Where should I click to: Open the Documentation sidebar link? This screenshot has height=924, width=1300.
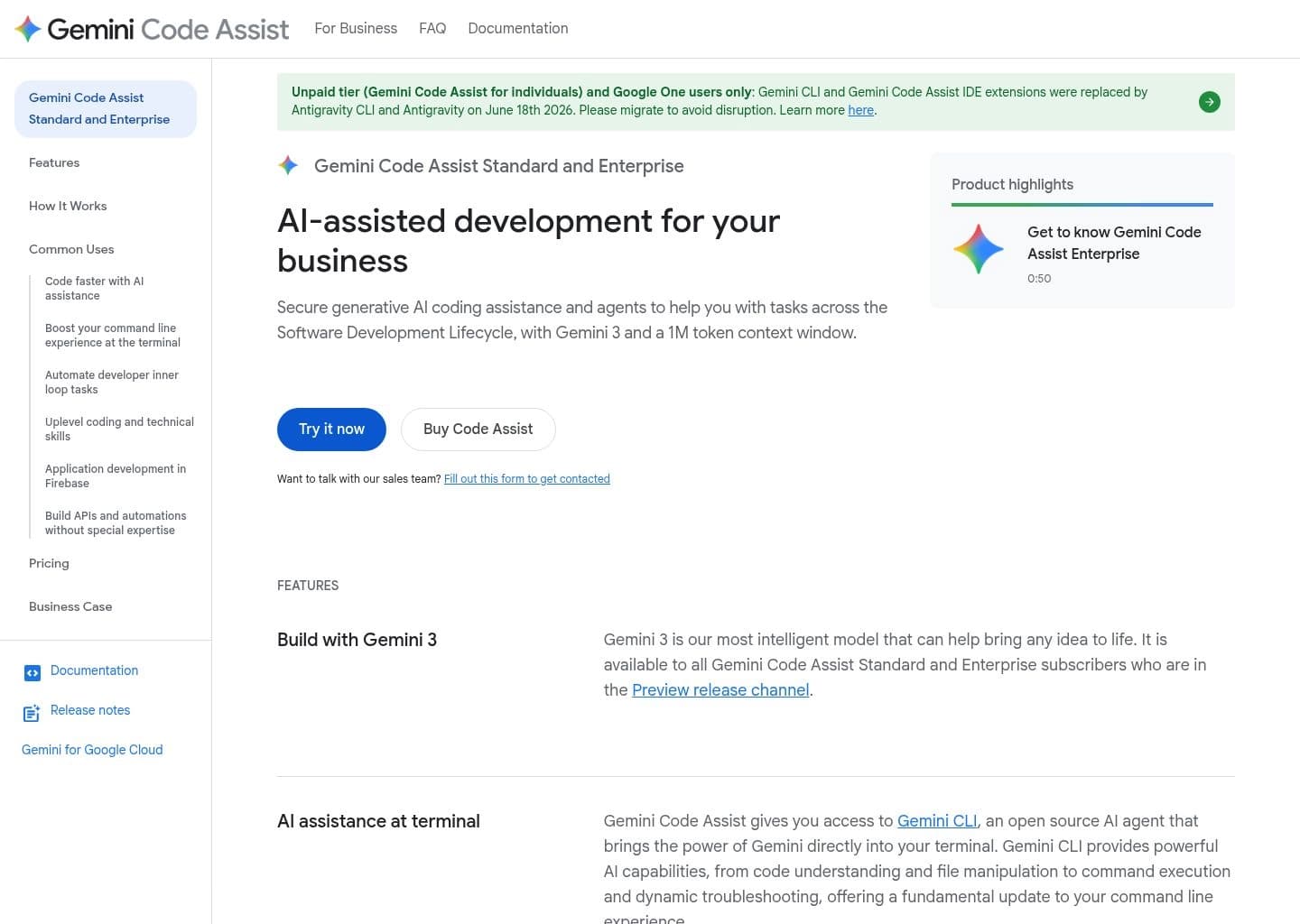click(x=94, y=671)
